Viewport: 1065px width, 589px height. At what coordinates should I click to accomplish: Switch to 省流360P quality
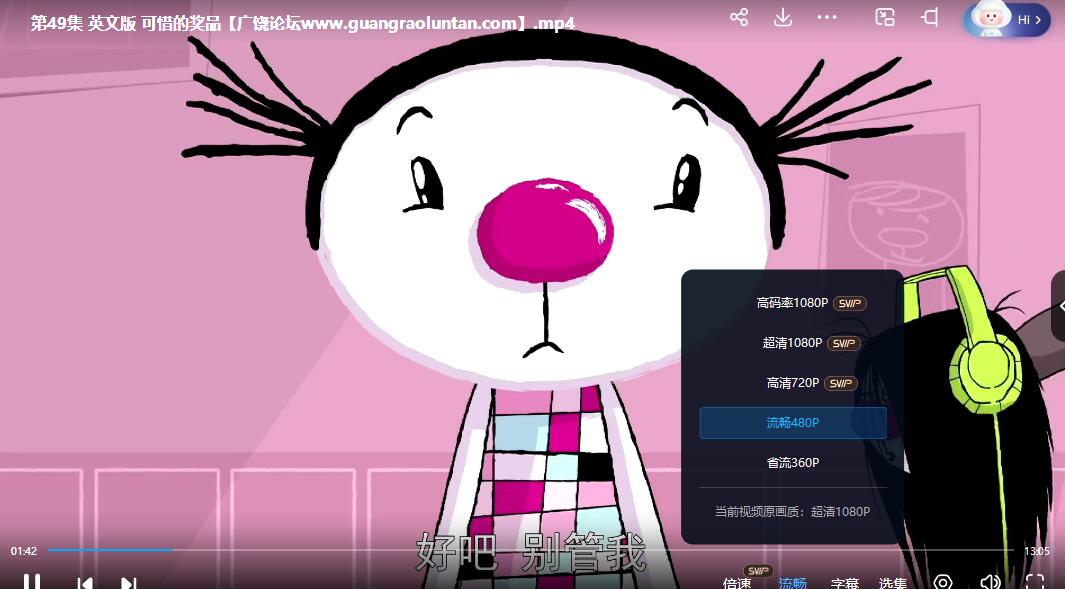point(793,463)
